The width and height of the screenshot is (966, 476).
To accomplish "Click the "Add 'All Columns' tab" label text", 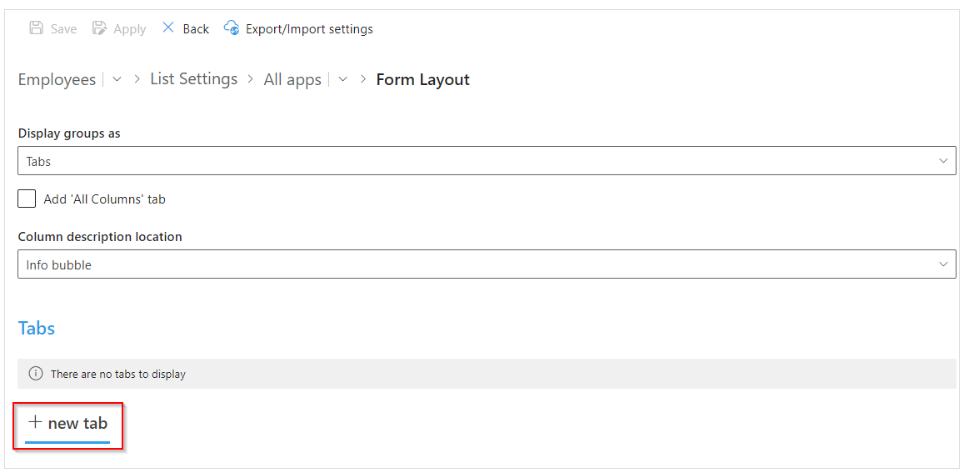I will pos(105,199).
